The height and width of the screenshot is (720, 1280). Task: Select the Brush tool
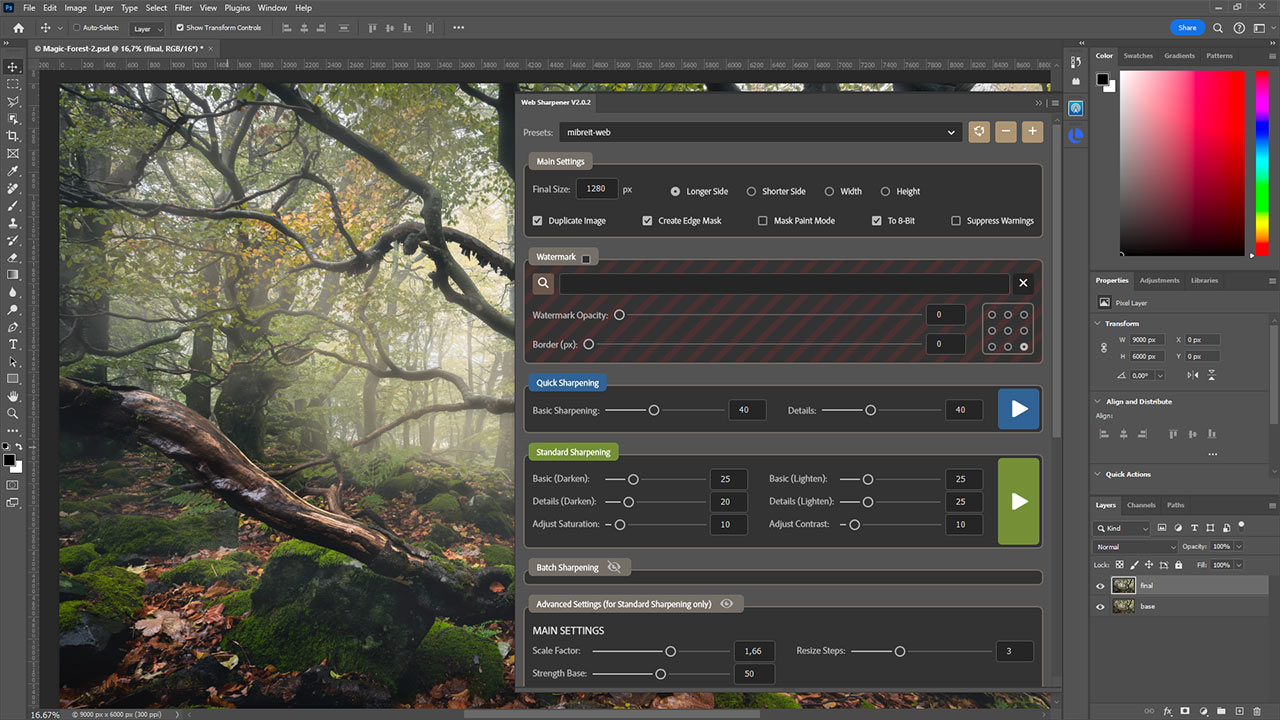[12, 207]
